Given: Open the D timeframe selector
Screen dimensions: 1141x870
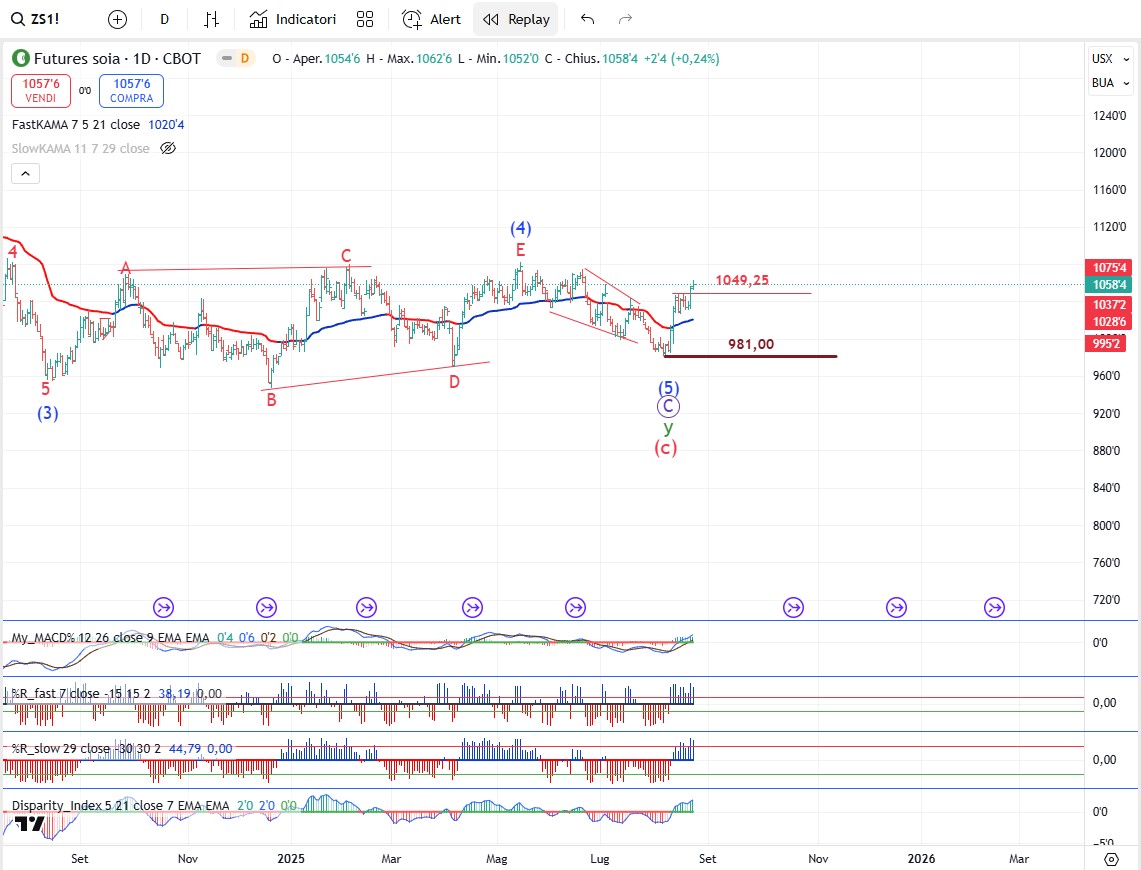Looking at the screenshot, I should (x=164, y=19).
